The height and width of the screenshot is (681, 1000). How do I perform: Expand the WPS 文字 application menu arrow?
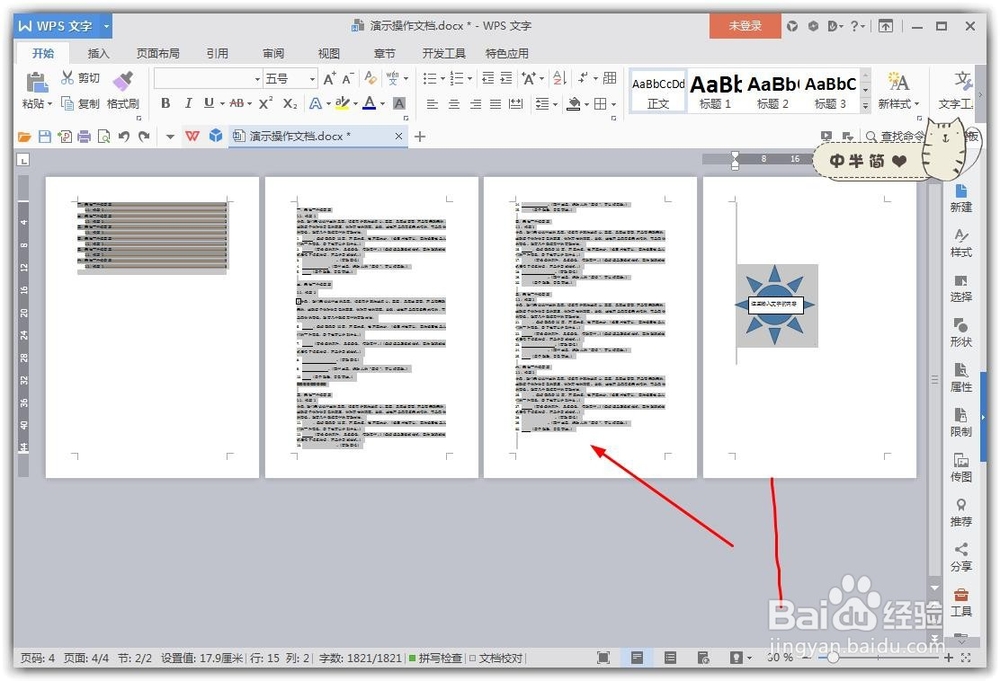tap(106, 26)
